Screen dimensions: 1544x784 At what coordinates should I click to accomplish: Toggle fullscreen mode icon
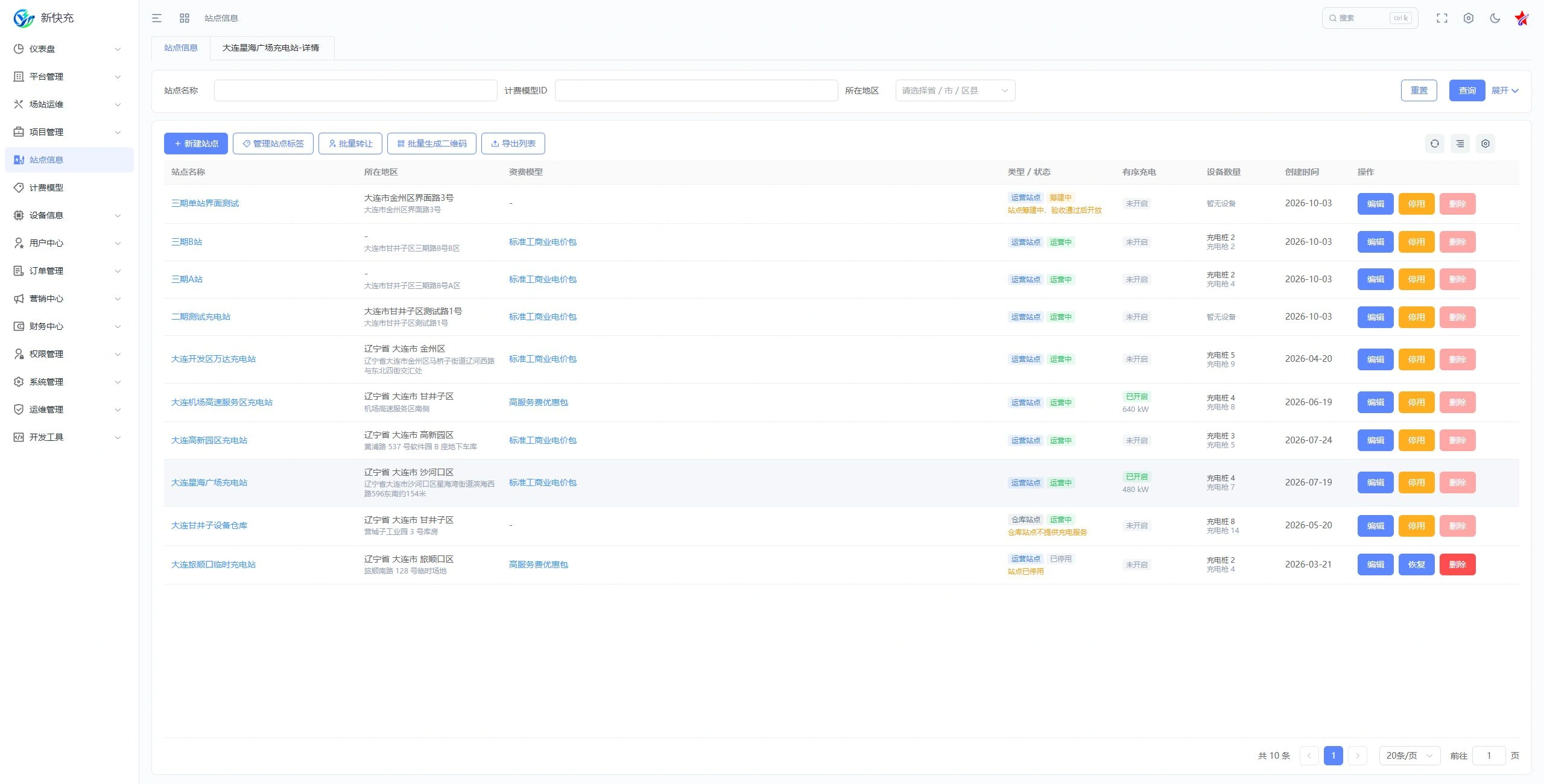(1442, 18)
